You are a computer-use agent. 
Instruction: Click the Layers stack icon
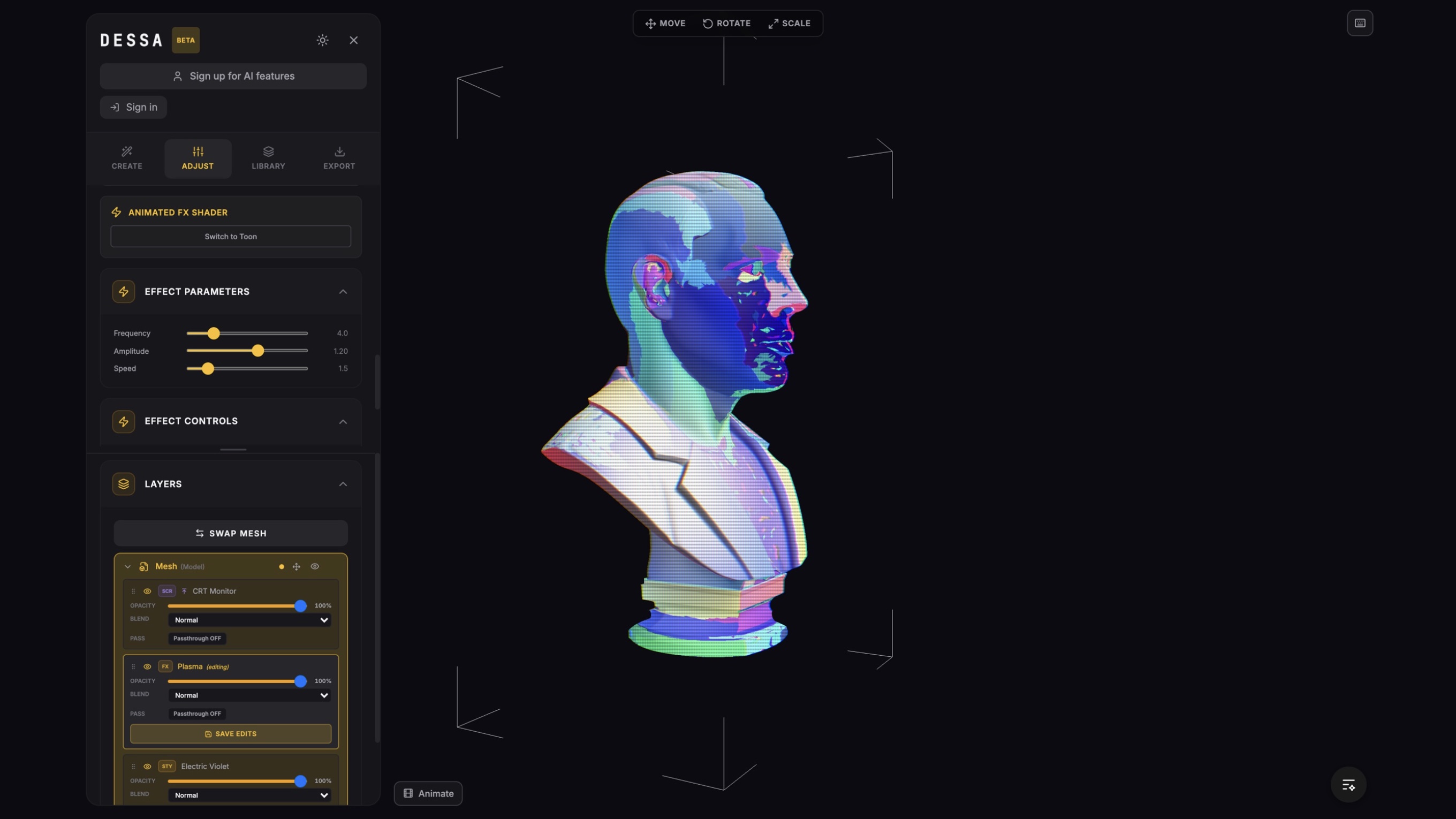[x=123, y=484]
